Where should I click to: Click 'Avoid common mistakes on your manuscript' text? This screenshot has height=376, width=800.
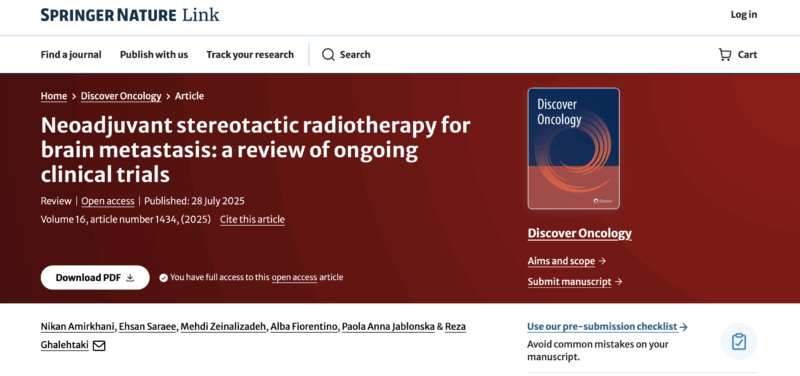tap(597, 350)
